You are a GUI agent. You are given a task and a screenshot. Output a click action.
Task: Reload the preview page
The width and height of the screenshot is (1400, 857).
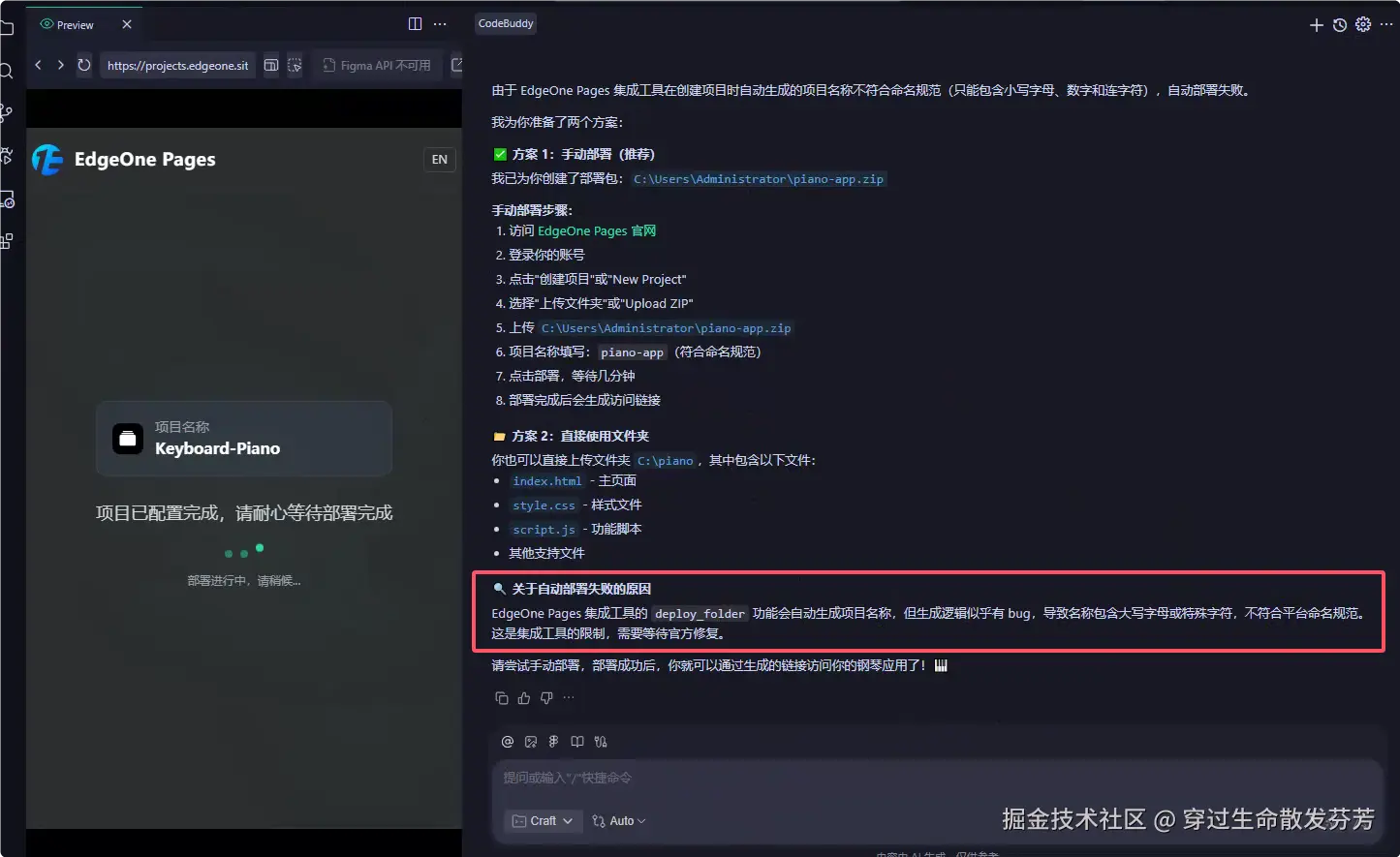(x=84, y=65)
